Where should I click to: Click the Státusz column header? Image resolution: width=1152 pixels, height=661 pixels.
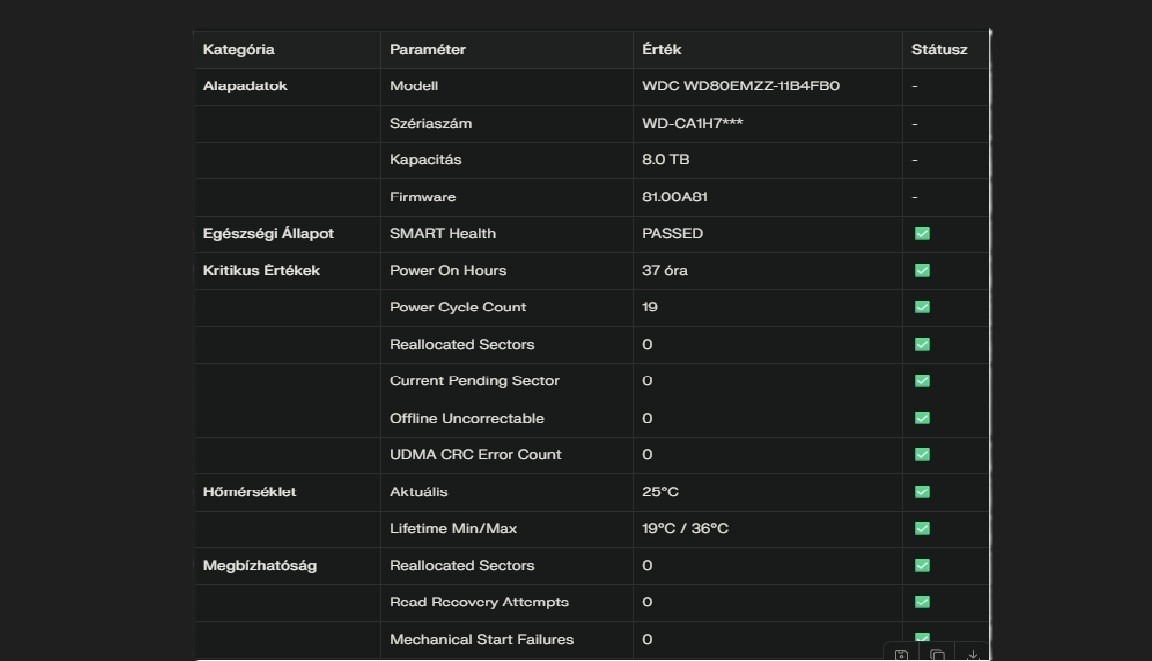point(939,49)
